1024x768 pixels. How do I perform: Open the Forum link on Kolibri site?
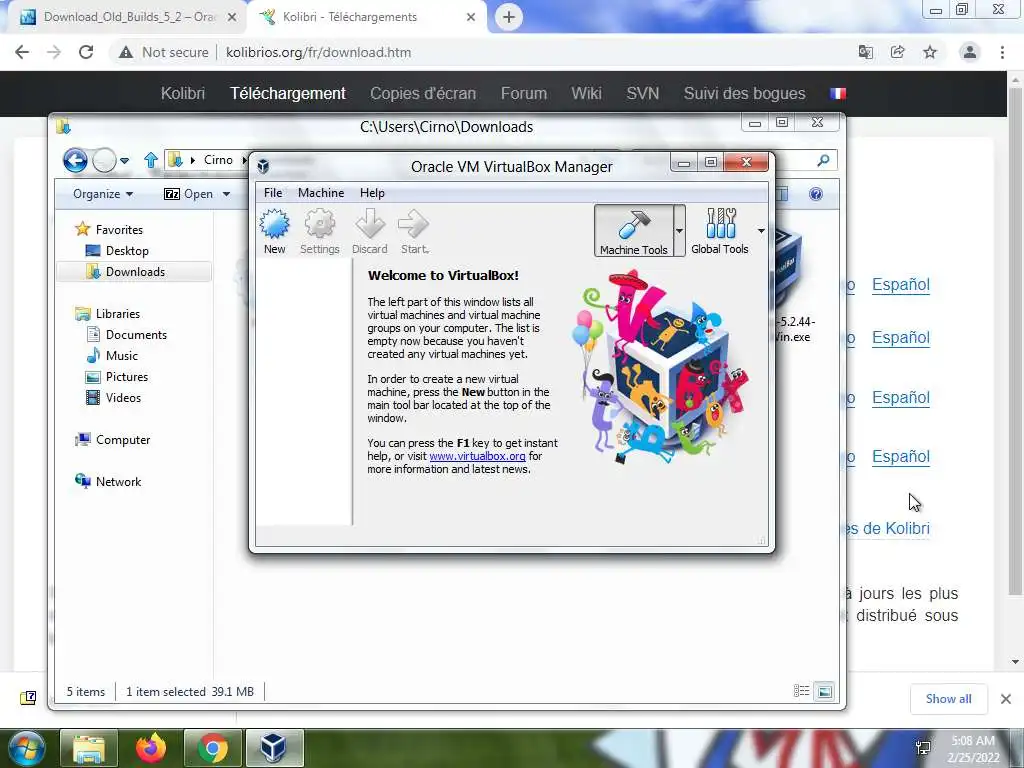coord(524,93)
